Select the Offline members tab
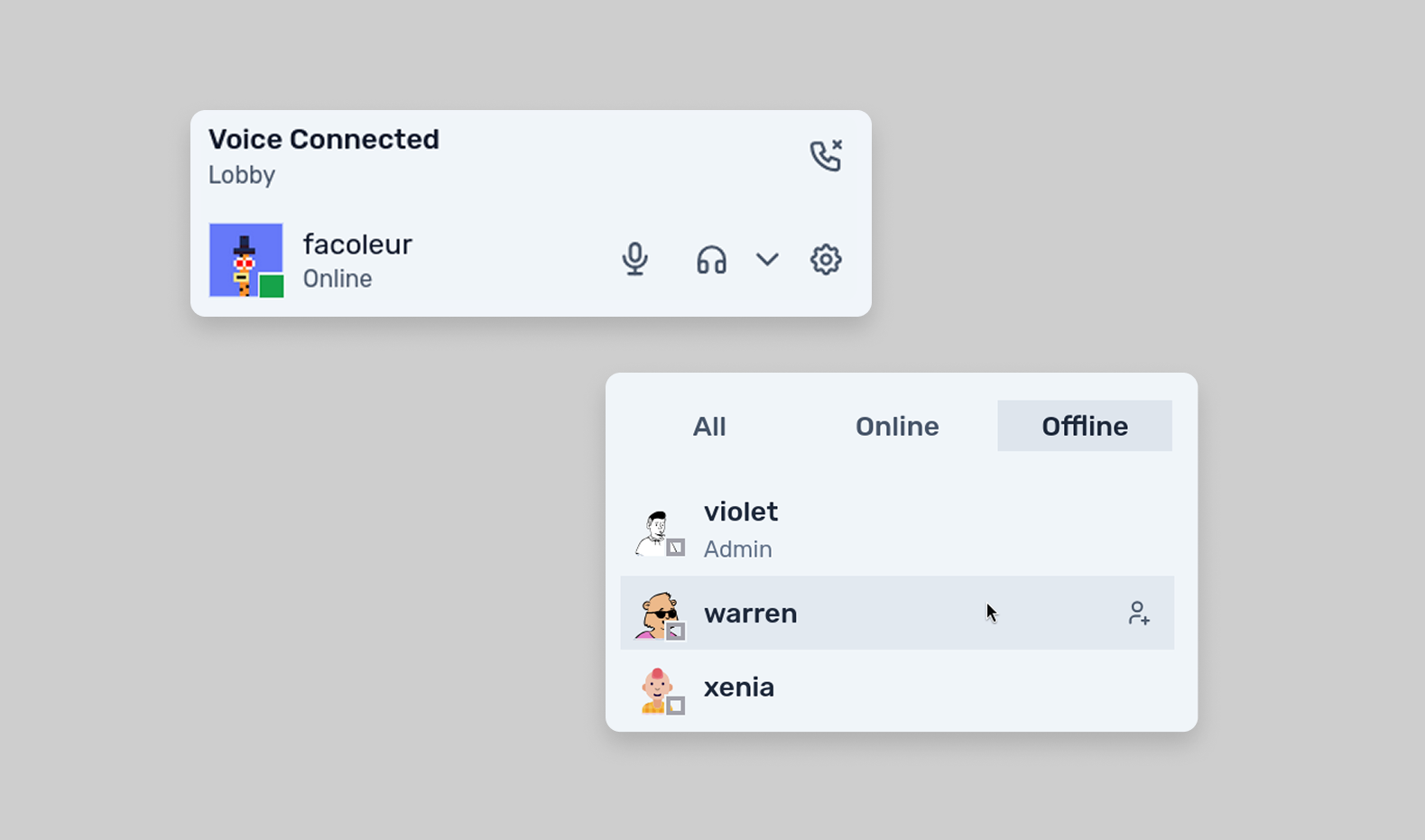Image resolution: width=1425 pixels, height=840 pixels. 1085,426
